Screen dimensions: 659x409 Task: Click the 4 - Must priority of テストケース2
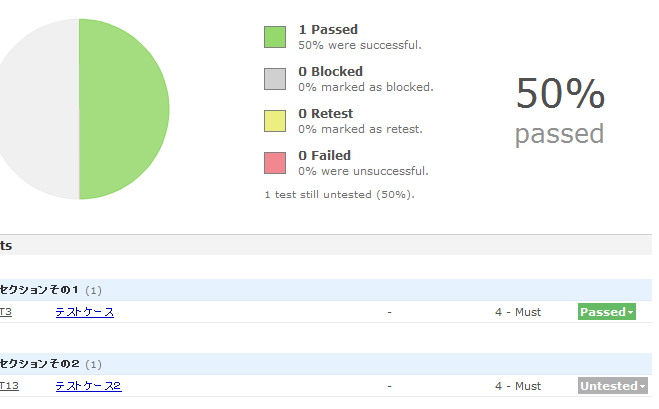pos(517,386)
